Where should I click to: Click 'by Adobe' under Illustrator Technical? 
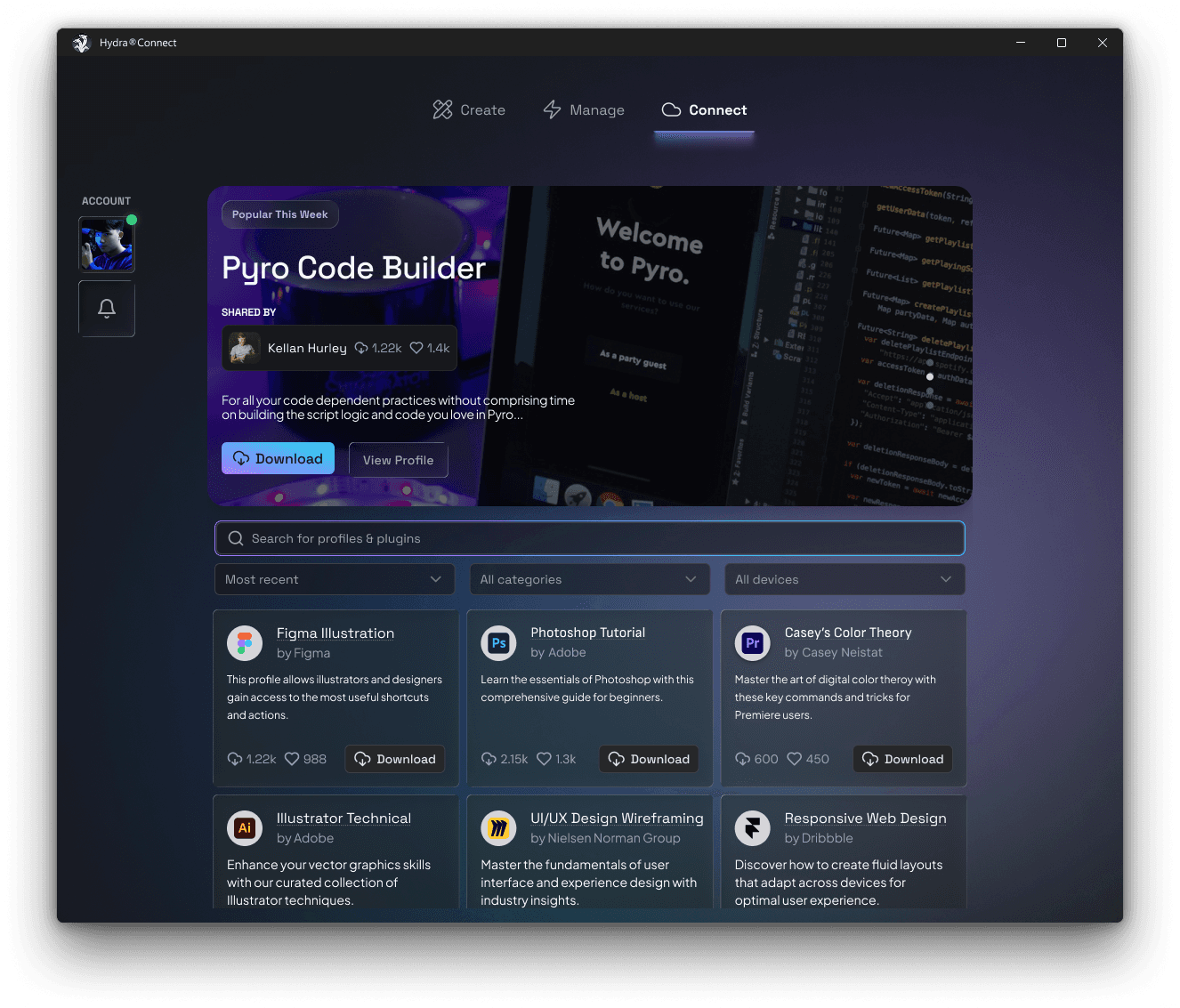click(305, 838)
